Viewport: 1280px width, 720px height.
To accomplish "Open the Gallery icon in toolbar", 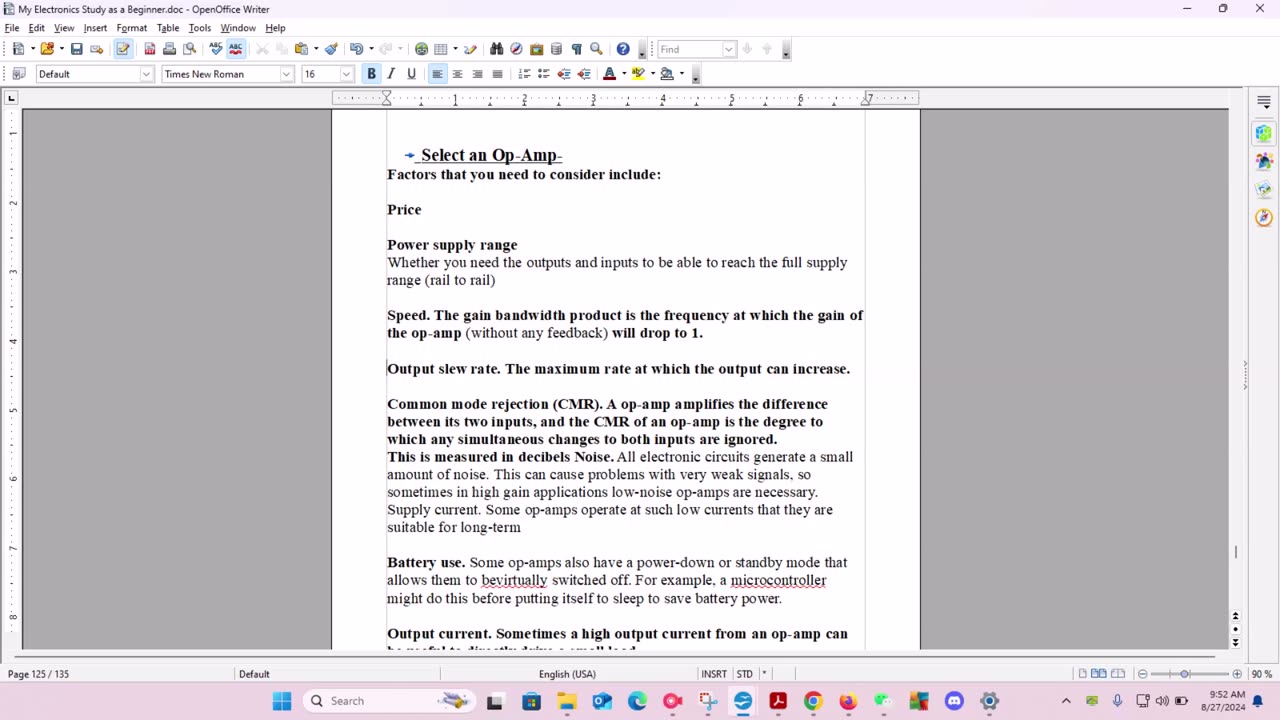I will [x=536, y=48].
